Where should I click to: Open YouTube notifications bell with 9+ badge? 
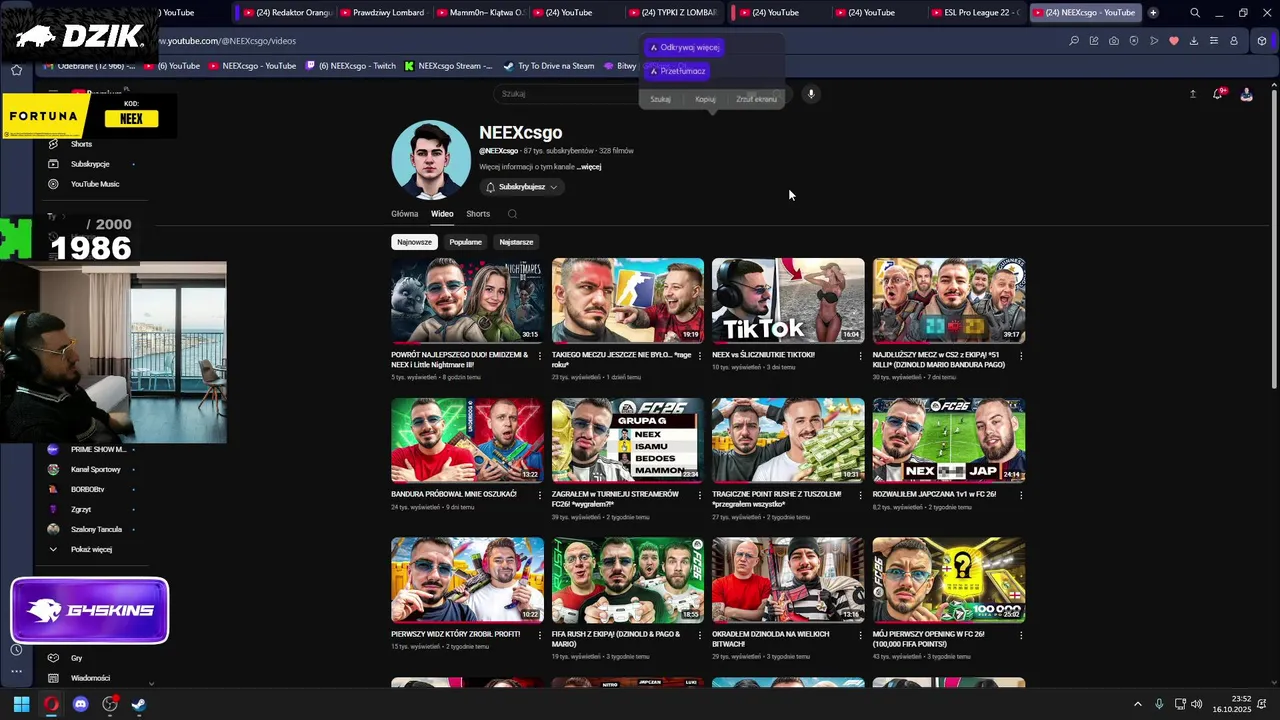click(x=1218, y=93)
